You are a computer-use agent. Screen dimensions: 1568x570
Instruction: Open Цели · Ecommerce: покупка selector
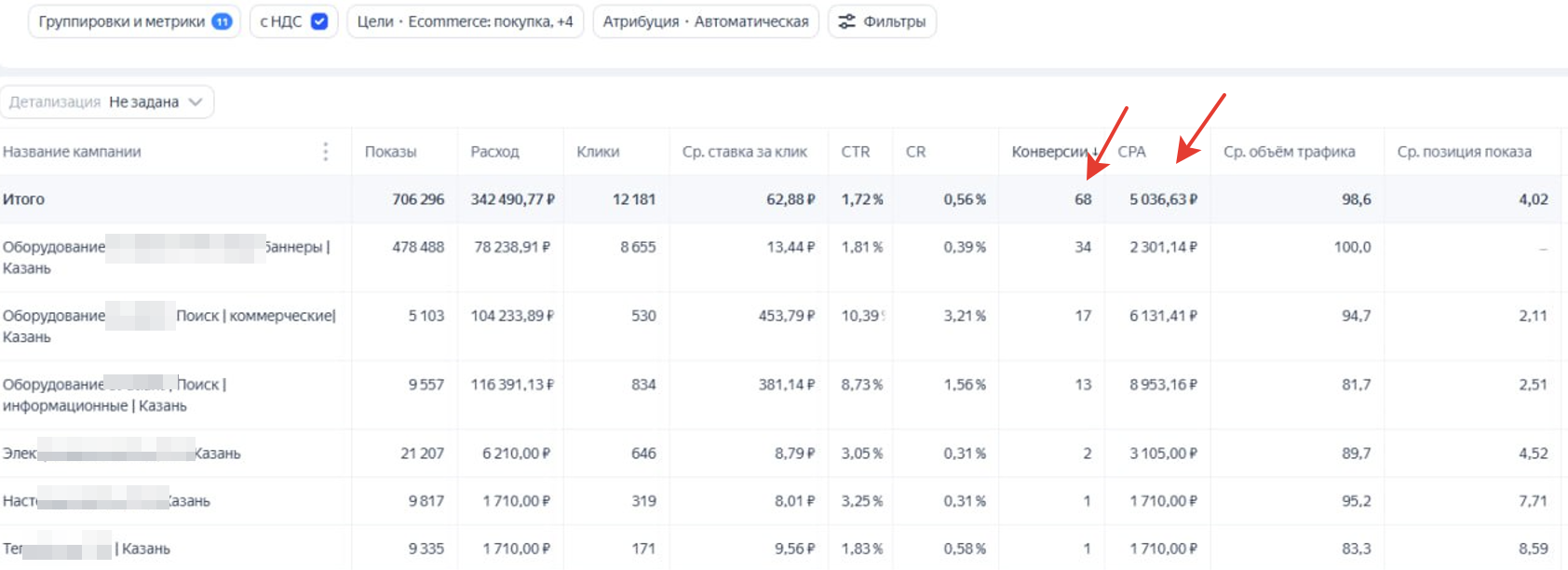(465, 21)
